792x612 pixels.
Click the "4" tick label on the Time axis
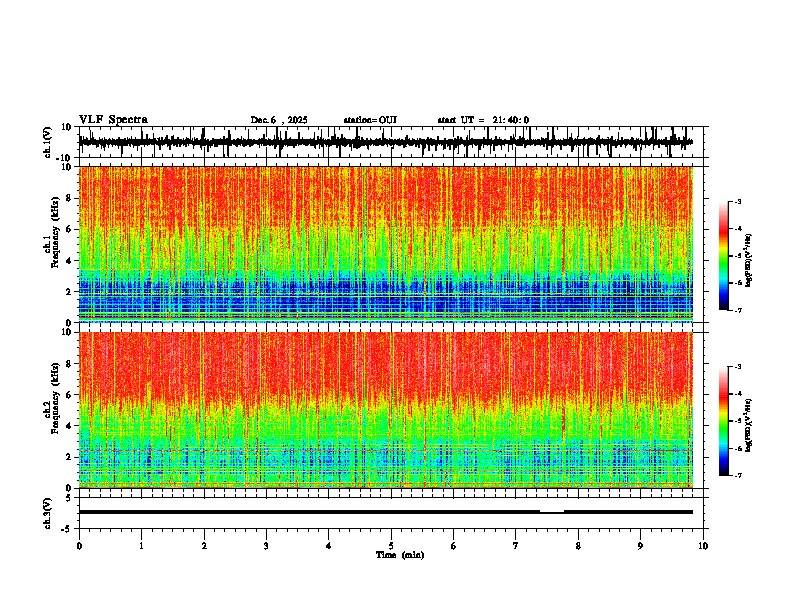329,546
